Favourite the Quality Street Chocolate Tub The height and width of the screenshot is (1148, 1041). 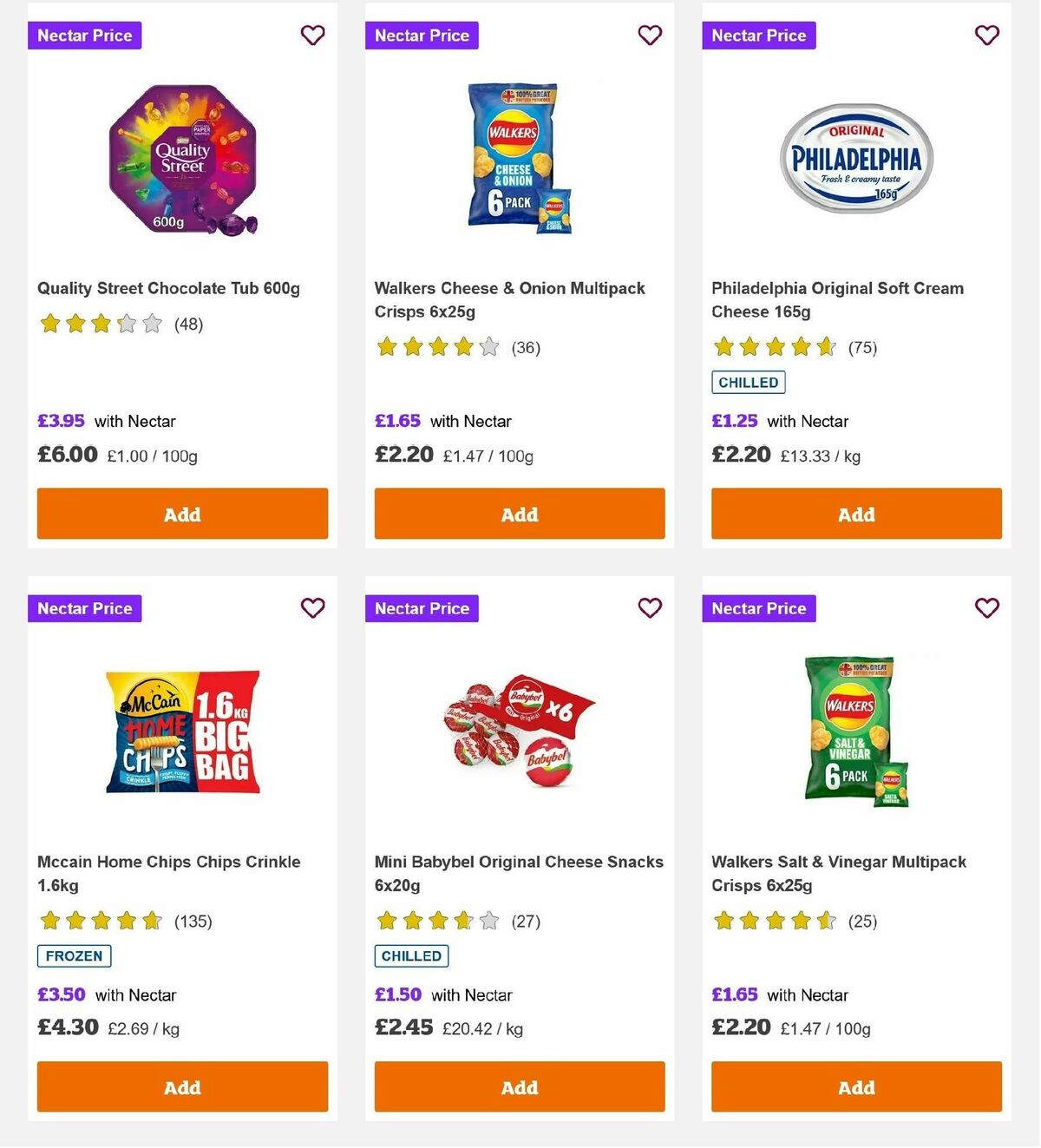(x=312, y=36)
